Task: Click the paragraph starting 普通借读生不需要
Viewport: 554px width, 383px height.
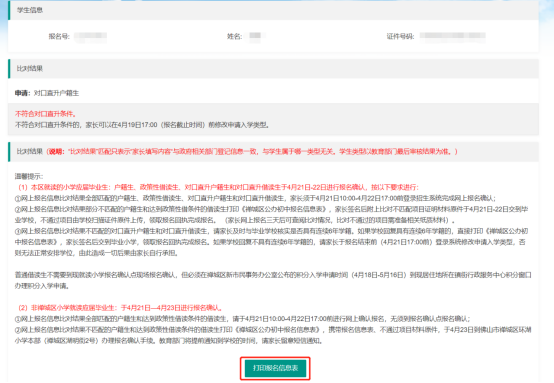Action: pos(273,280)
